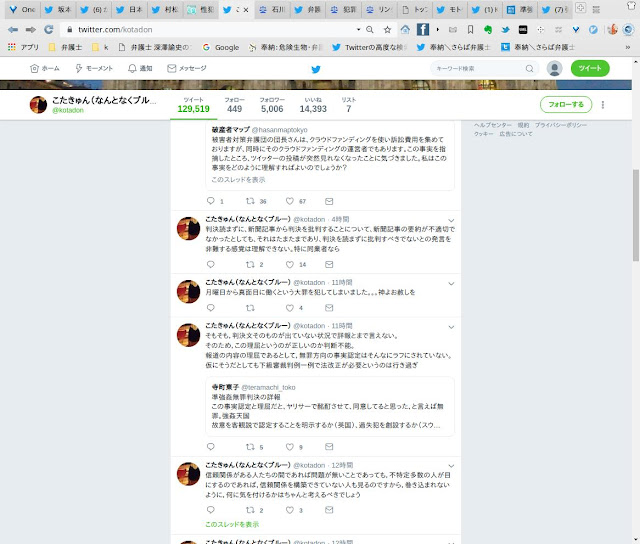Viewport: 640px width, 544px height.
Task: Expand the chevron menu on the 月曜日 tweet
Action: [x=451, y=284]
